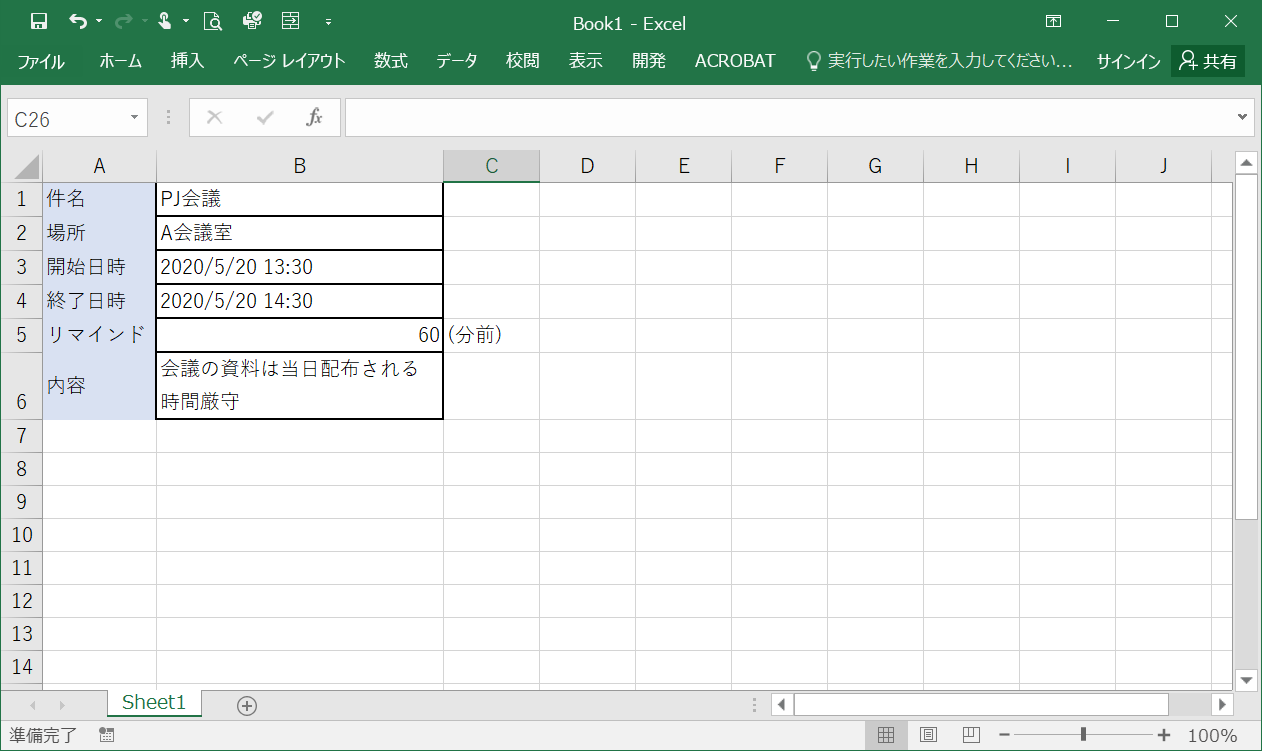
Task: Open the データ ribbon tab
Action: pyautogui.click(x=456, y=61)
